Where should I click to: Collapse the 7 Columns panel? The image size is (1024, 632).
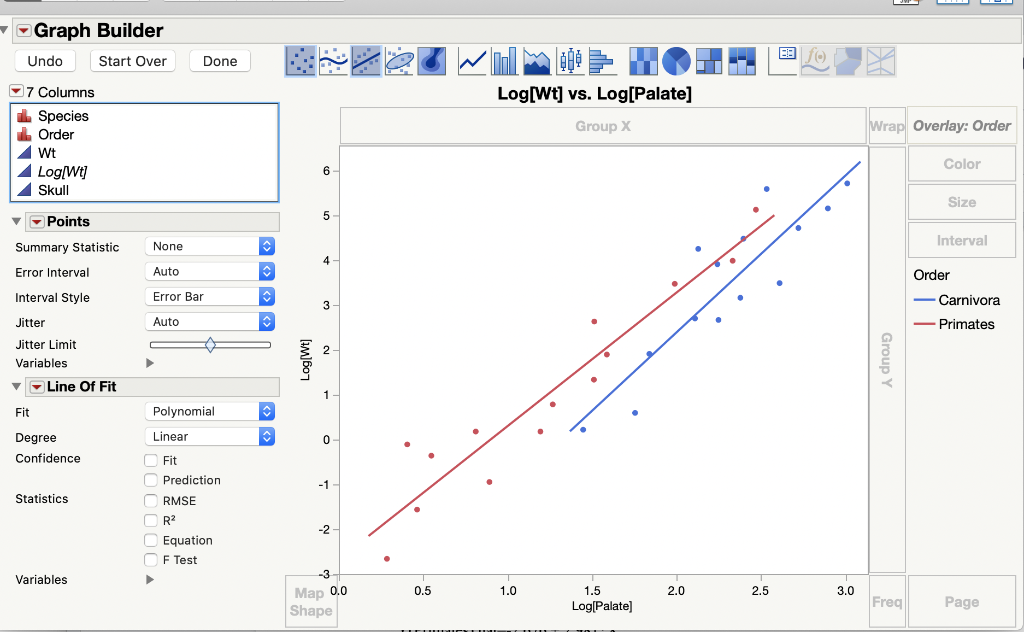click(x=14, y=91)
